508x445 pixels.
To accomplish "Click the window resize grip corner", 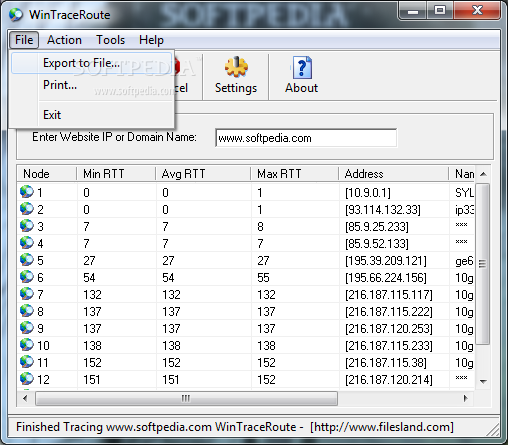I will pos(493,430).
